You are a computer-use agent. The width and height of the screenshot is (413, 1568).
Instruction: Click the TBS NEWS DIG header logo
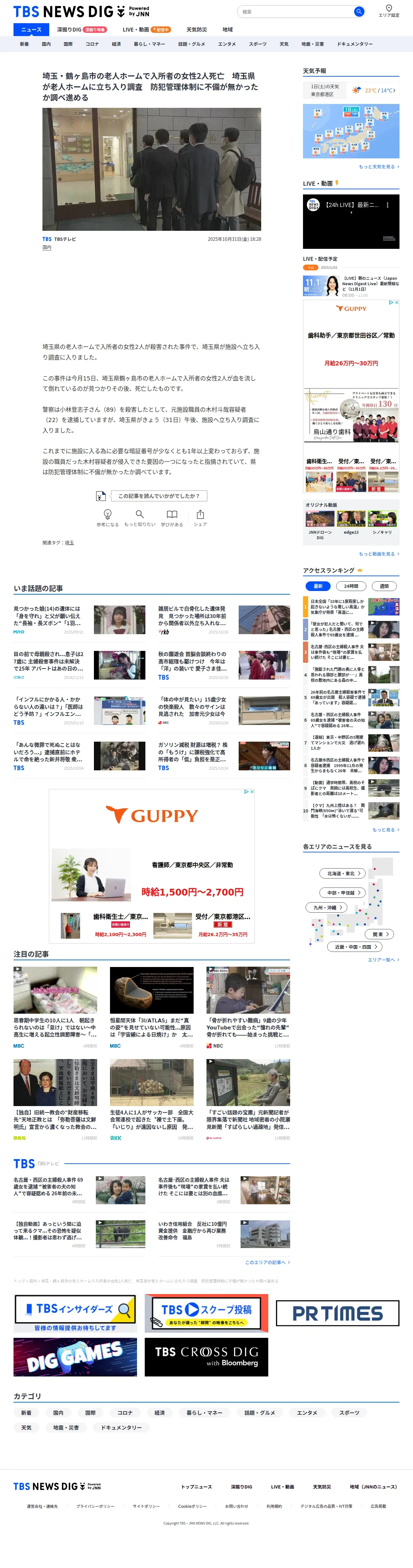coord(81,12)
